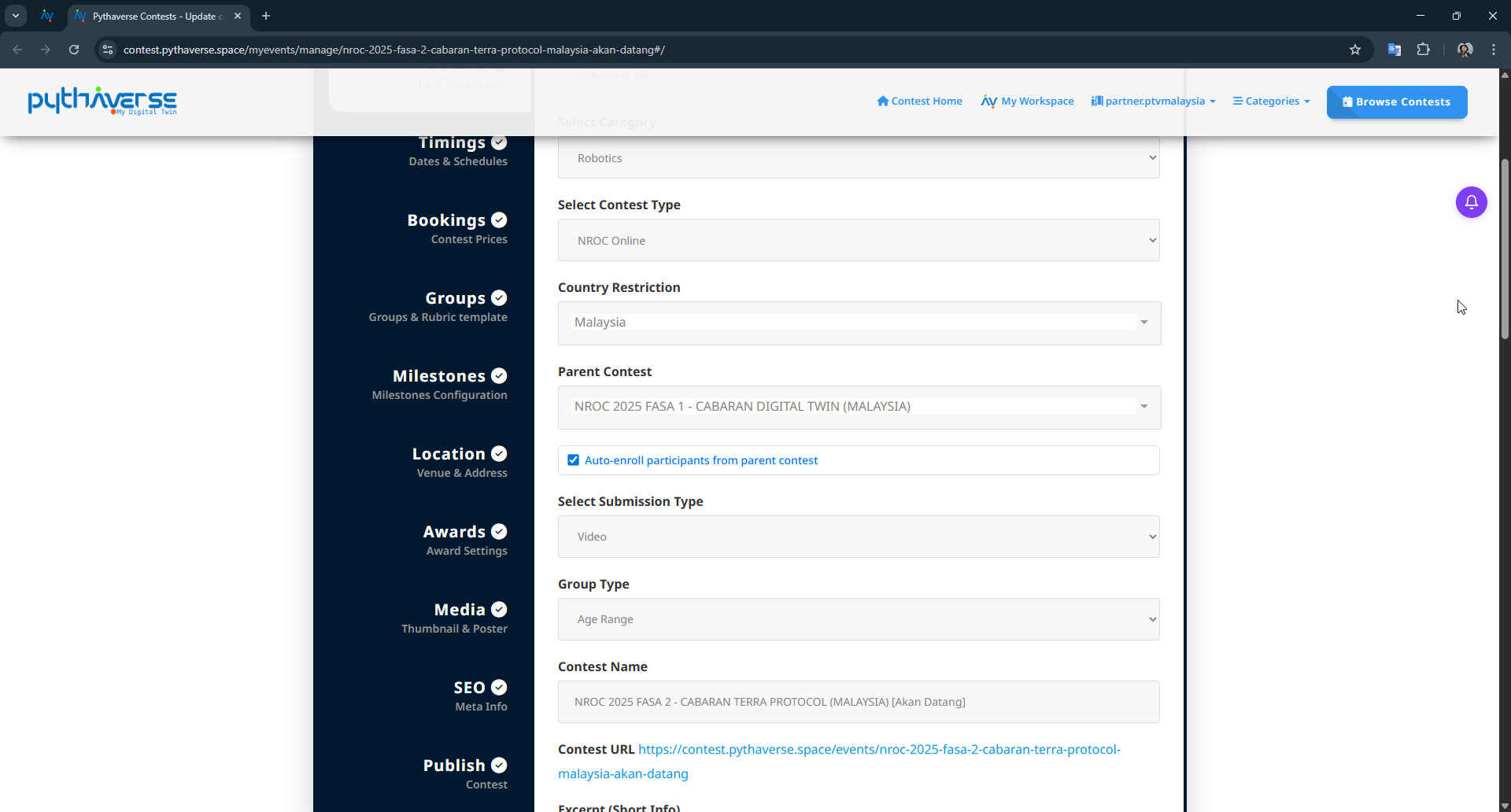Click the purple notification bell icon

tap(1471, 202)
